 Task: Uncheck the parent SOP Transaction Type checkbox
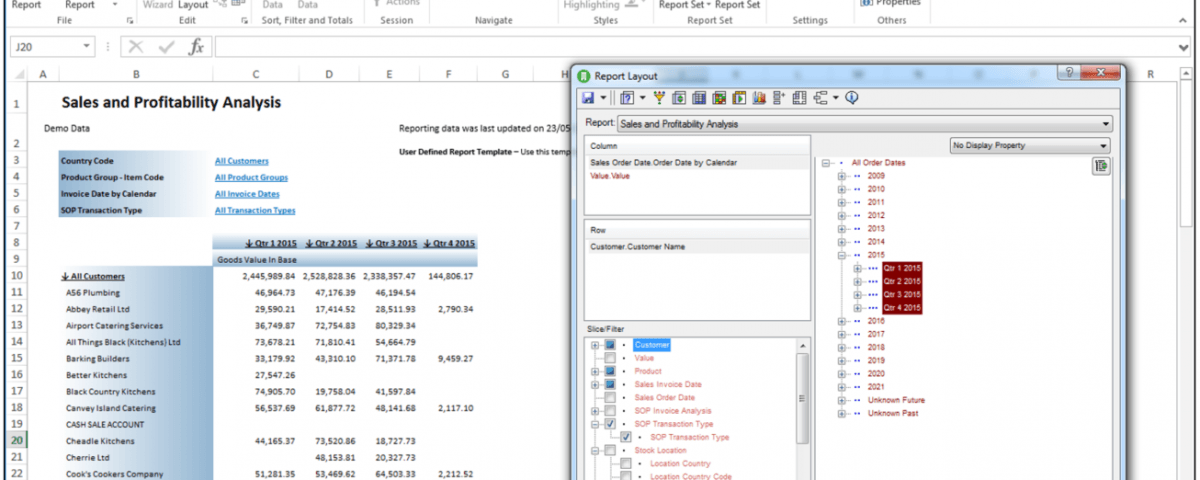click(x=610, y=424)
